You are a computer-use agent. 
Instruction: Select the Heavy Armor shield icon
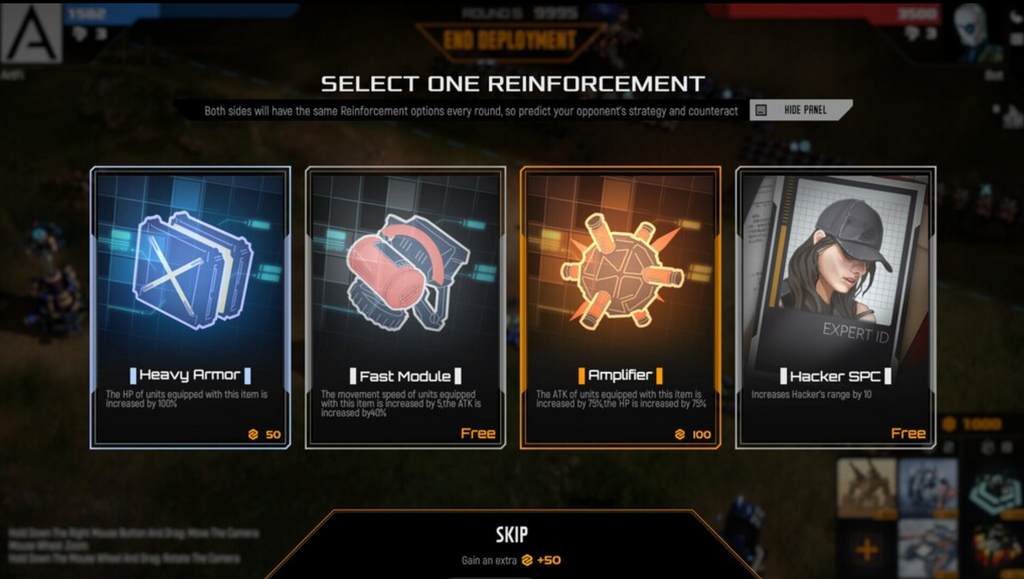[x=192, y=270]
